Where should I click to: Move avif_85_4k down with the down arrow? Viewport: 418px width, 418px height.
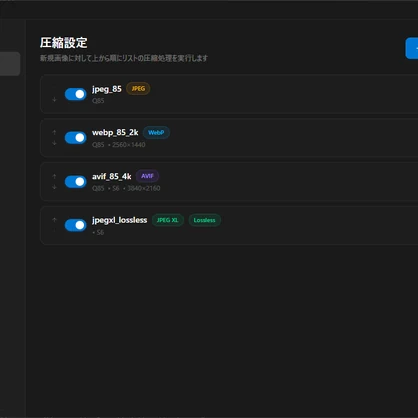point(54,187)
